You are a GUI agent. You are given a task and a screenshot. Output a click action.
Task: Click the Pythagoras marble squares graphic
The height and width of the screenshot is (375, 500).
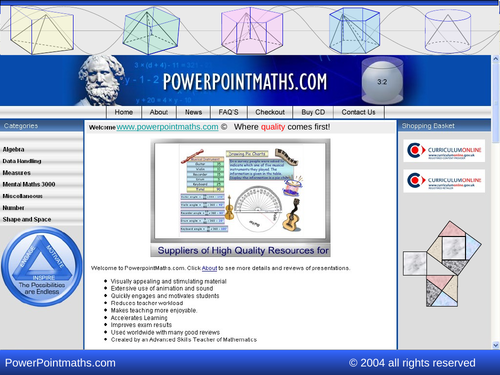tap(442, 264)
